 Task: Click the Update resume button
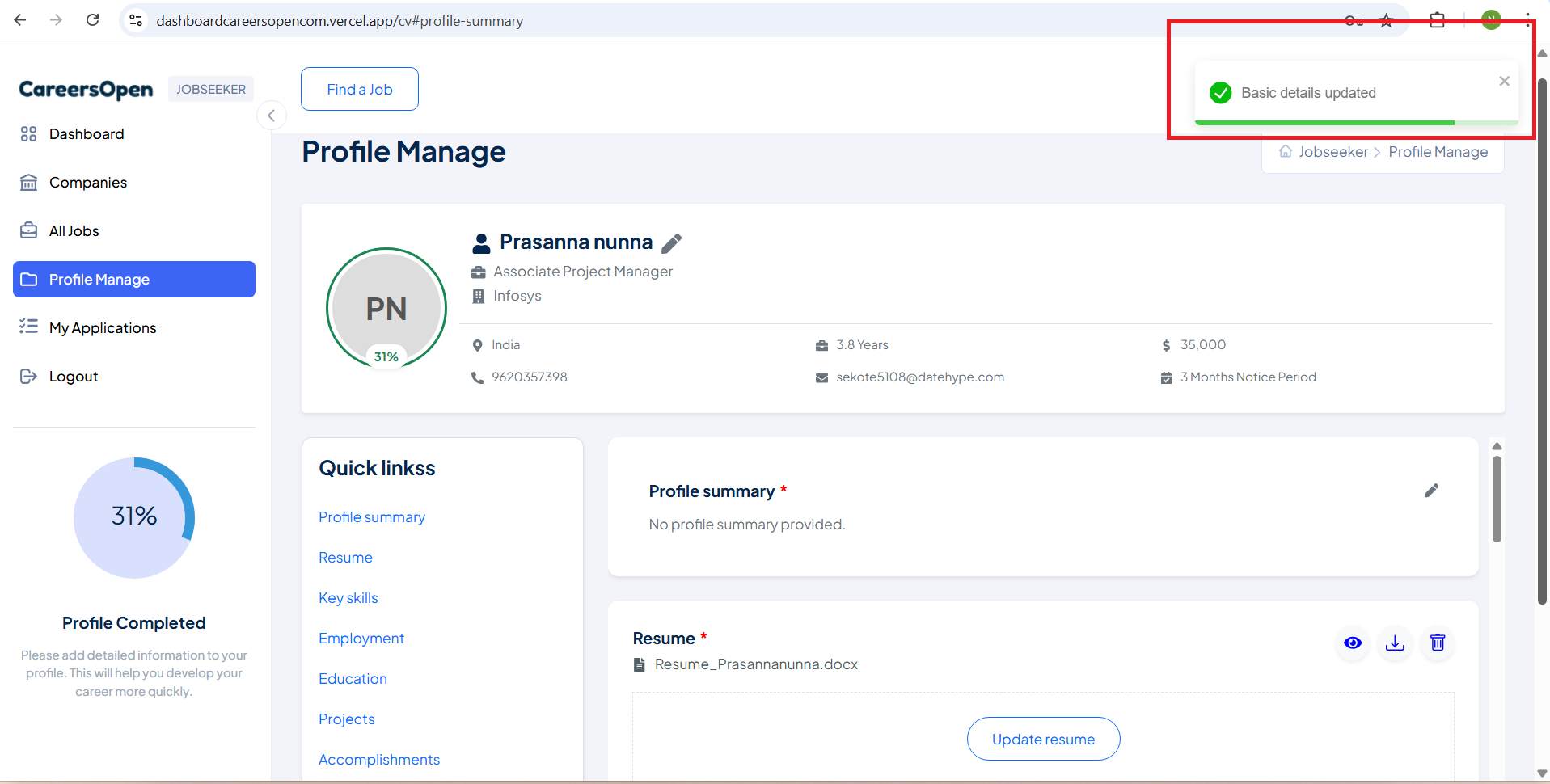pos(1043,739)
